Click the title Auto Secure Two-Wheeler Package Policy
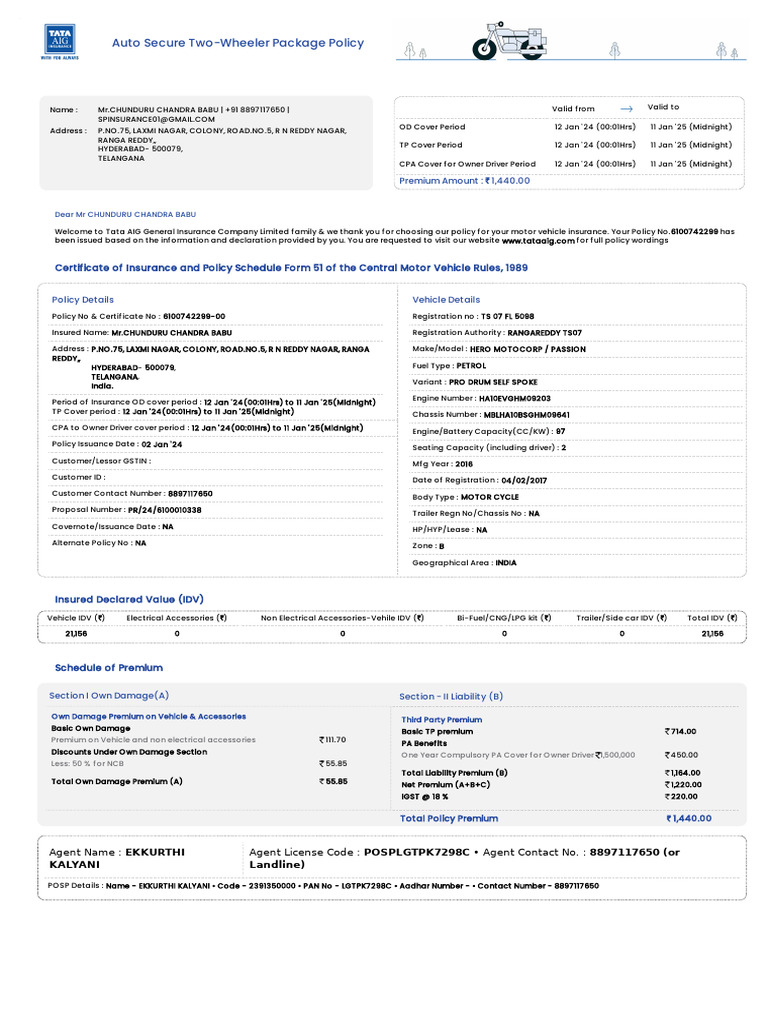 point(238,43)
